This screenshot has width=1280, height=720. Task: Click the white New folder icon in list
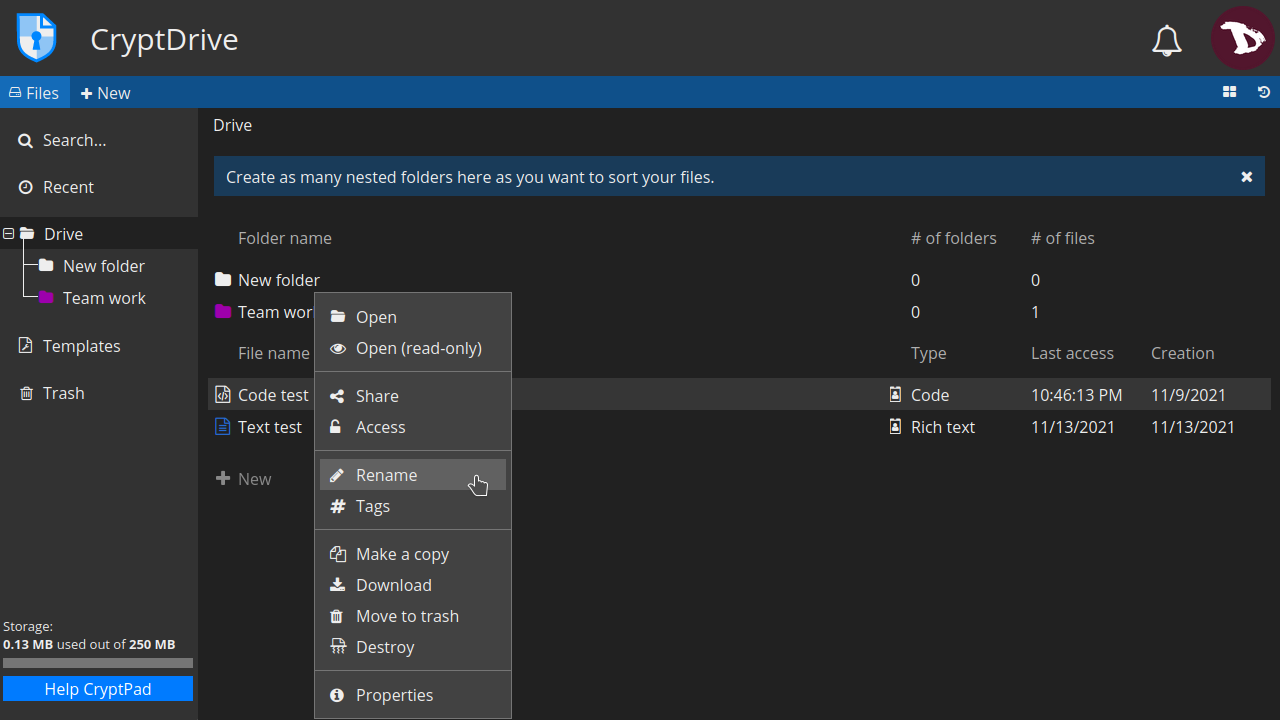(223, 280)
